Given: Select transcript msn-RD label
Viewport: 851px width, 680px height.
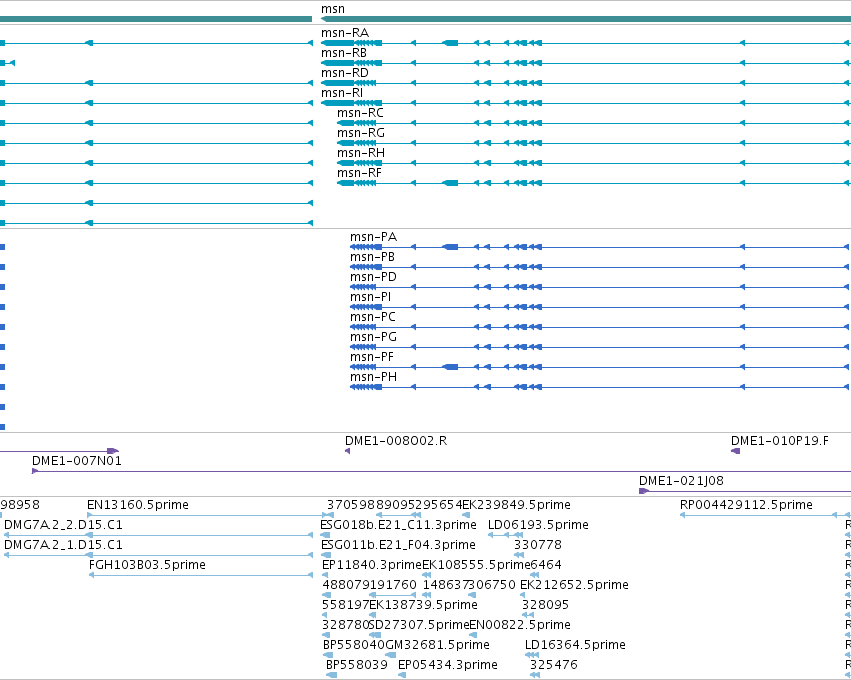Looking at the screenshot, I should 345,73.
